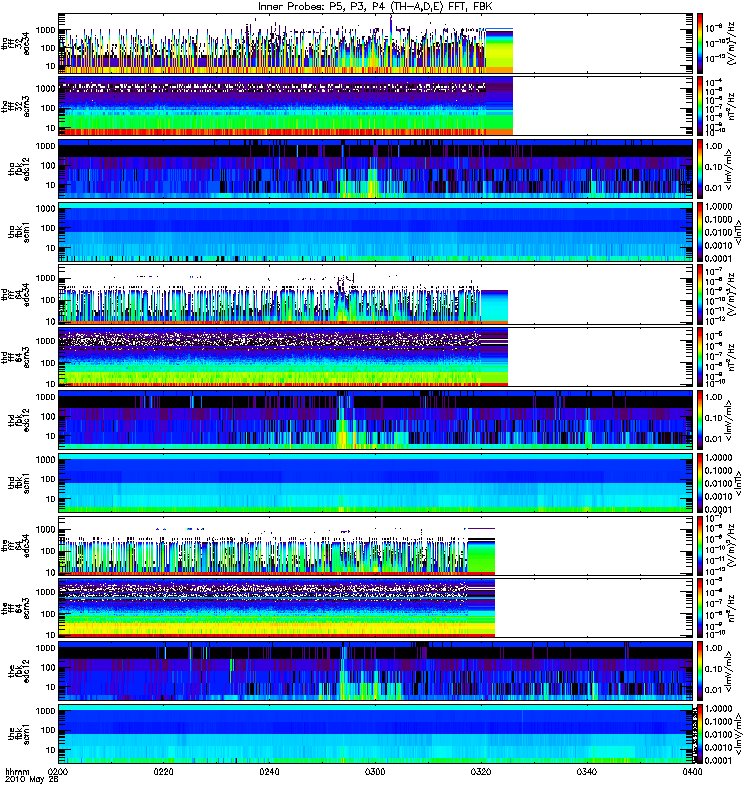Click the "tha fbk scm1" y-axis label
The width and height of the screenshot is (750, 800).
pos(19,232)
